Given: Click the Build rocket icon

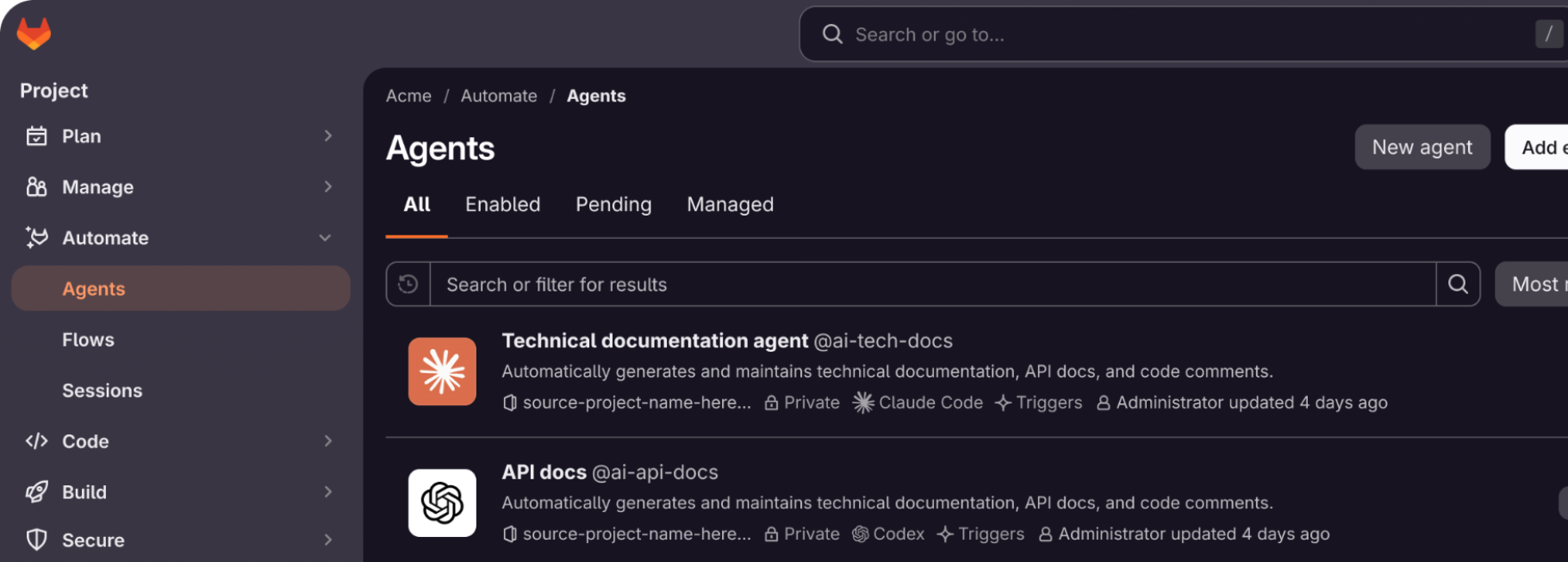Looking at the screenshot, I should (36, 492).
